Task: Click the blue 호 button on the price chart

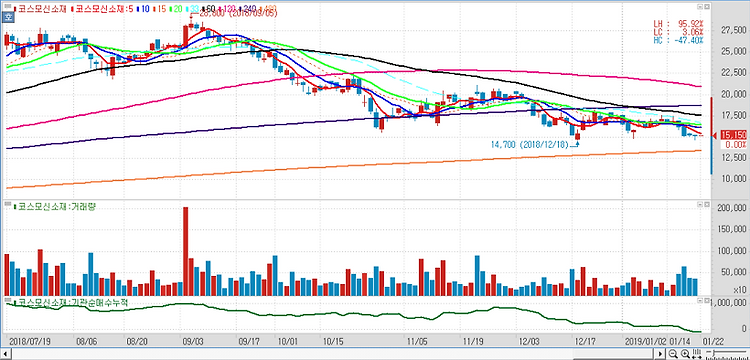Action: [7, 17]
